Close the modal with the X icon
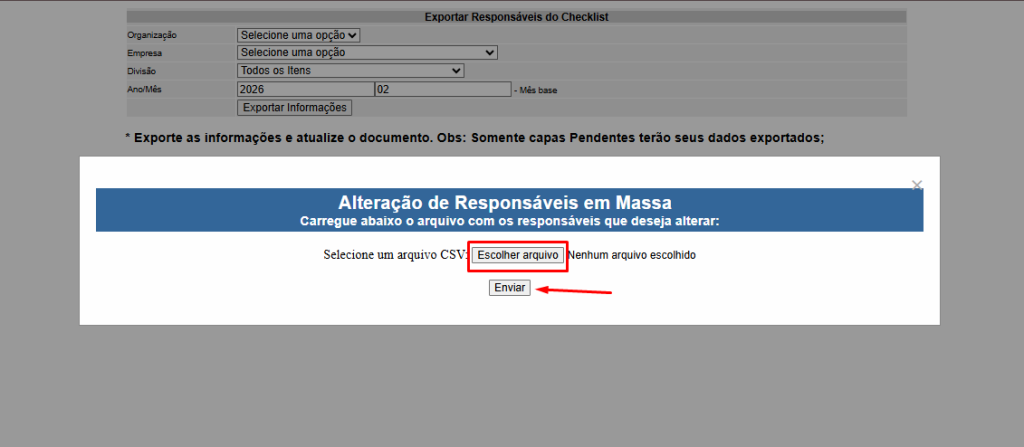 [x=917, y=185]
